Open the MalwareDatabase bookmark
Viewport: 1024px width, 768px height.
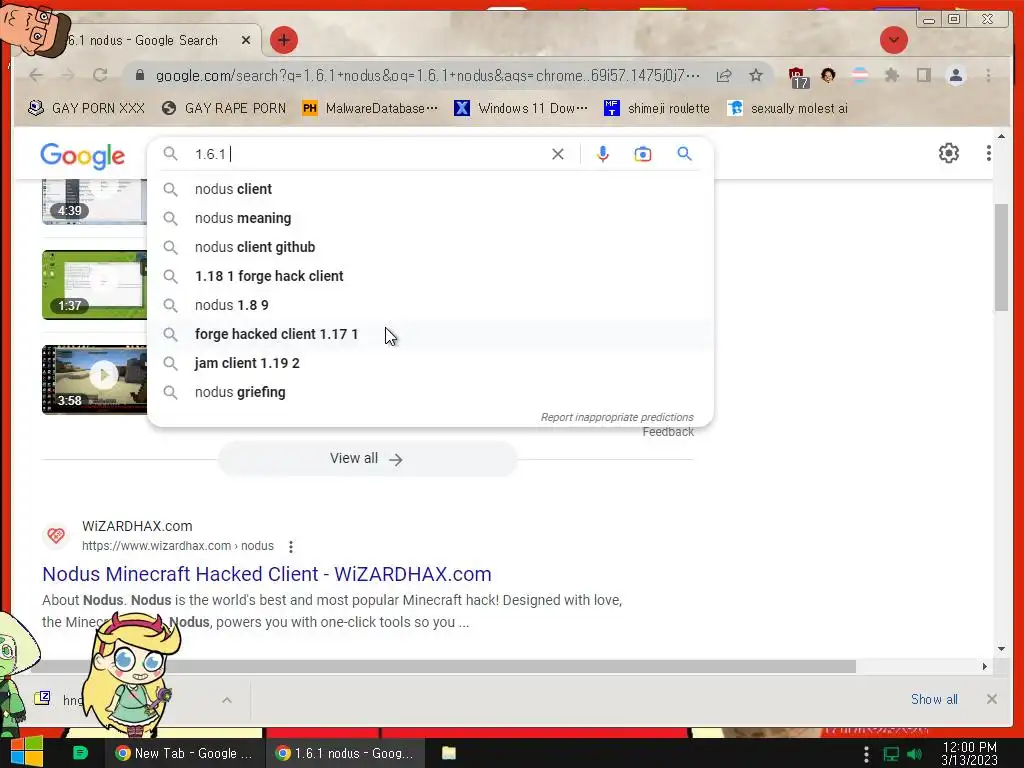pyautogui.click(x=370, y=108)
